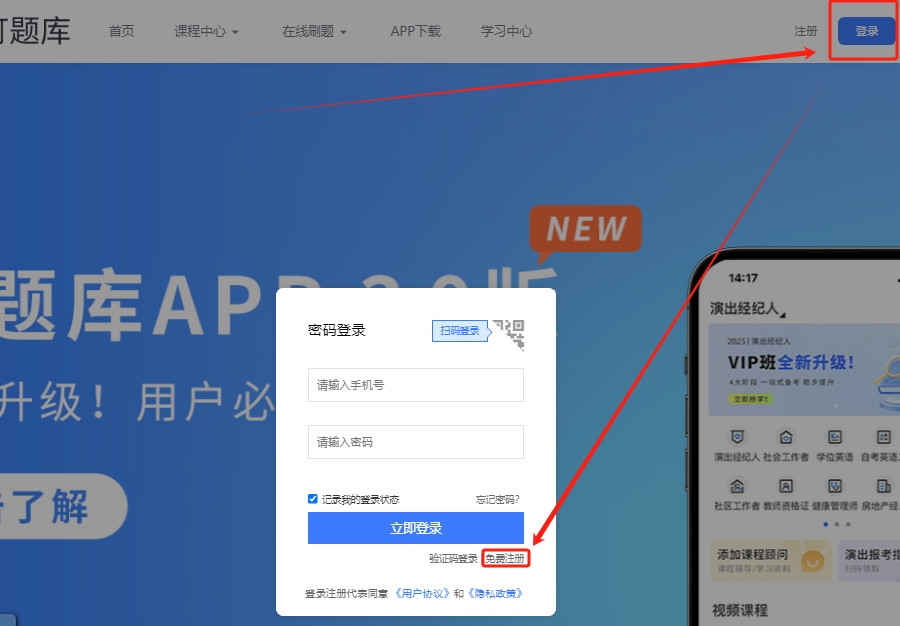
Task: Expand the 在线刷题 dropdown menu
Action: (x=314, y=31)
